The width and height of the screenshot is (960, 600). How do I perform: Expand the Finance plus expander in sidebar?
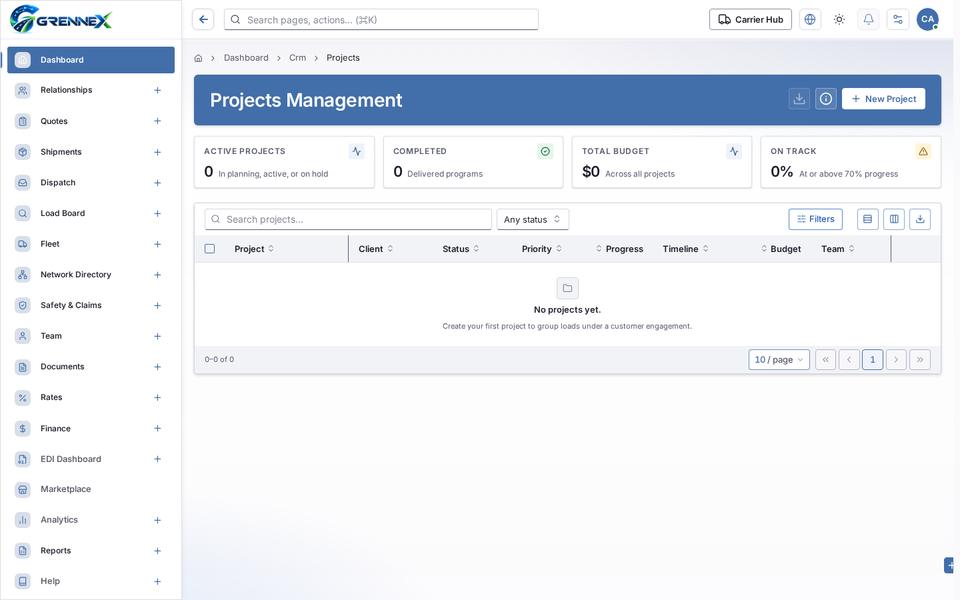(157, 429)
